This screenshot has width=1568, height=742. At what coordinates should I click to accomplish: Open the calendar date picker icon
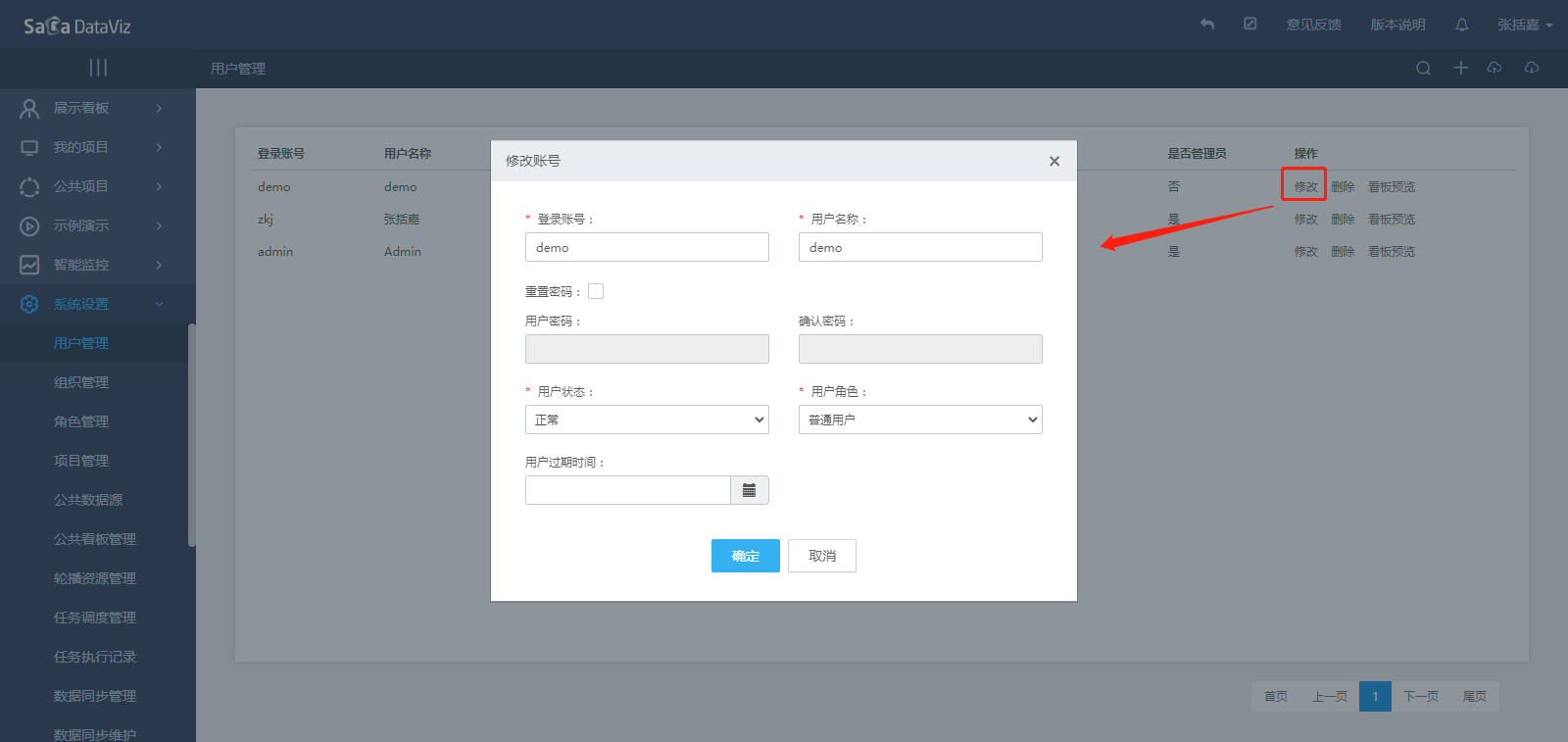[x=750, y=490]
